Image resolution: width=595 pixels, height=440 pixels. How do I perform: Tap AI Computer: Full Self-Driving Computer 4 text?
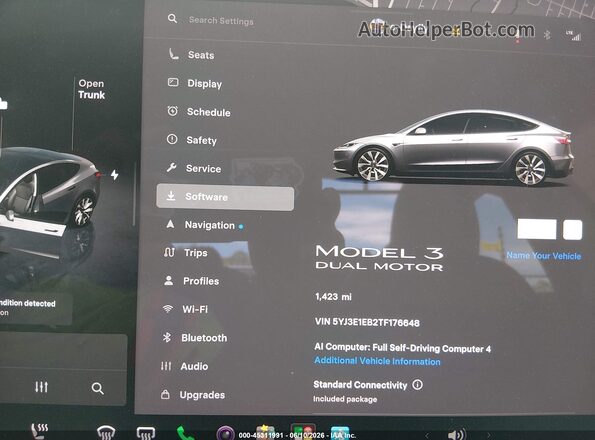(x=403, y=348)
